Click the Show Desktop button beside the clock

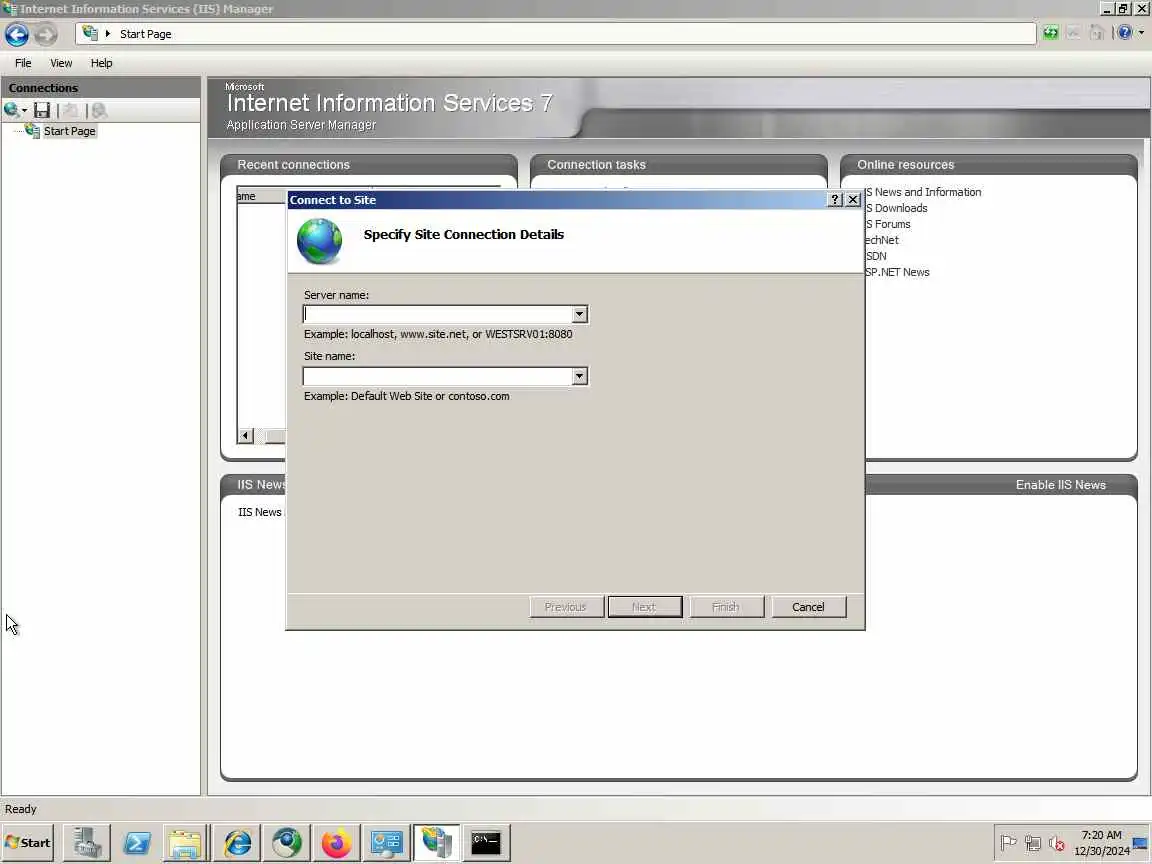click(x=1141, y=843)
